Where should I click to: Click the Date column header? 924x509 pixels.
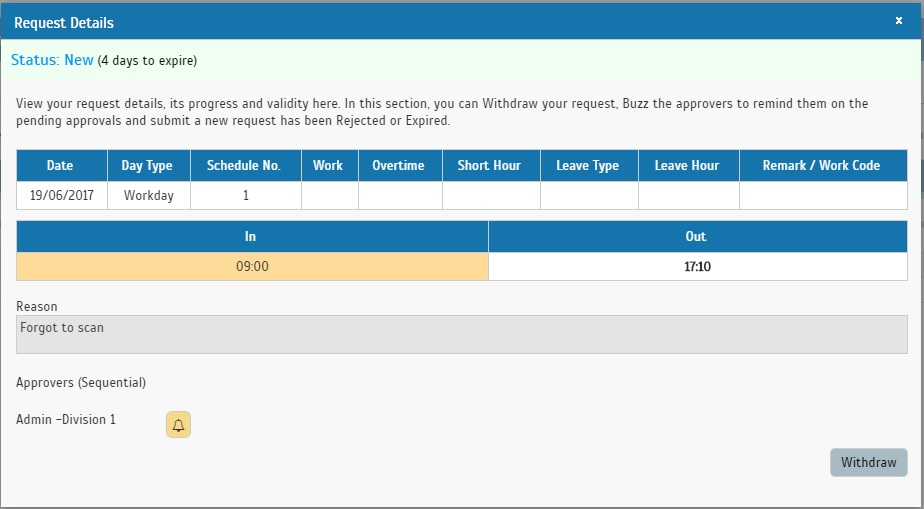[60, 166]
